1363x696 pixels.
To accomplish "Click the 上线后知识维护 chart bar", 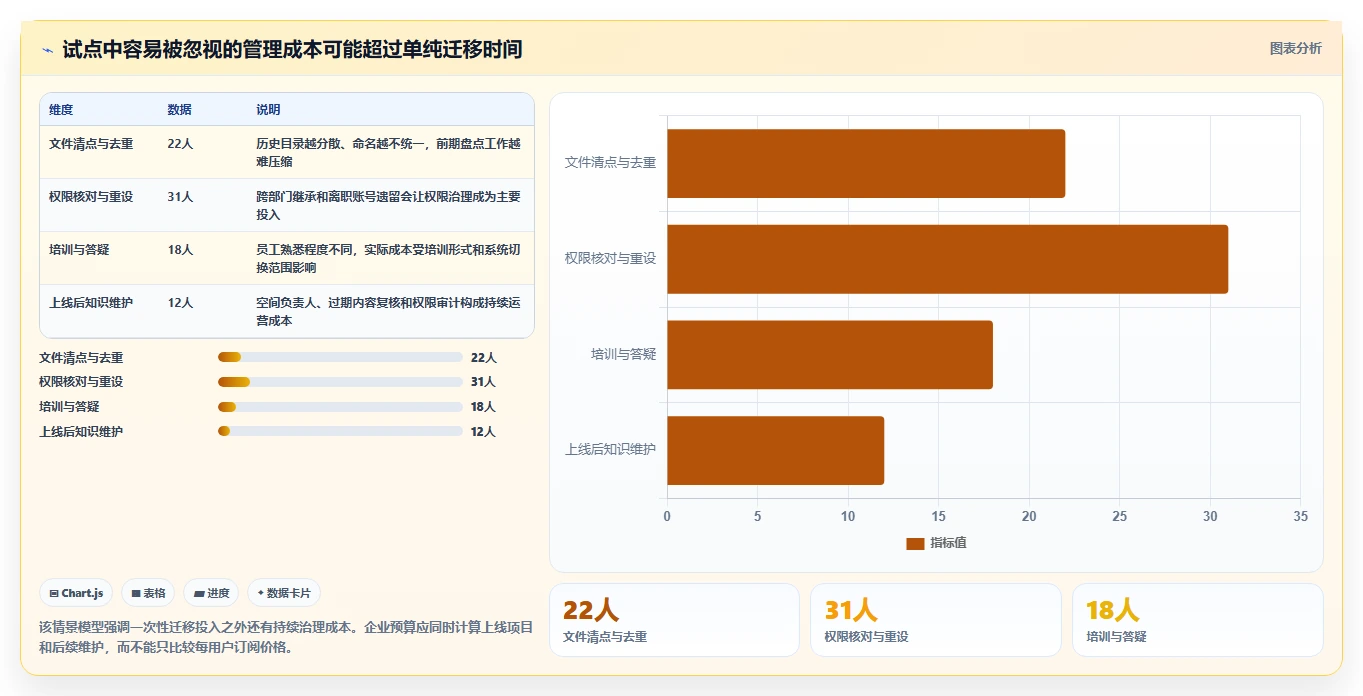I will 775,450.
